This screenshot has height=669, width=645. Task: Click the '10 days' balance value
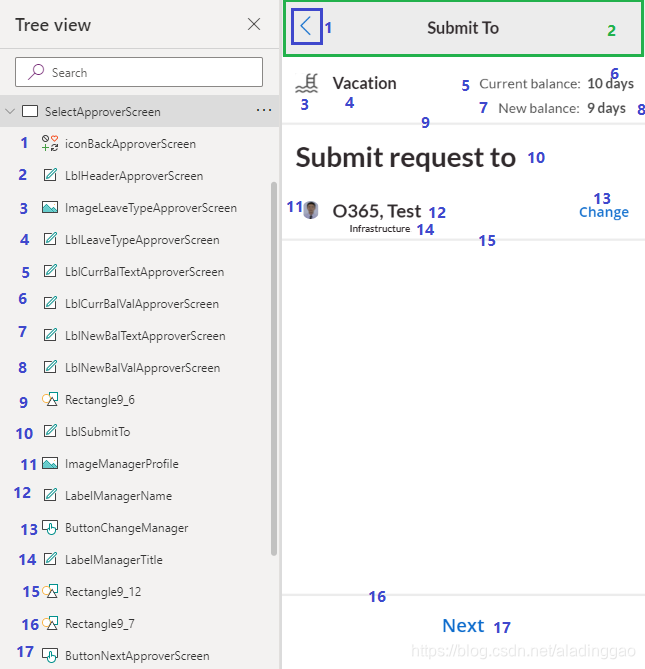coord(610,84)
